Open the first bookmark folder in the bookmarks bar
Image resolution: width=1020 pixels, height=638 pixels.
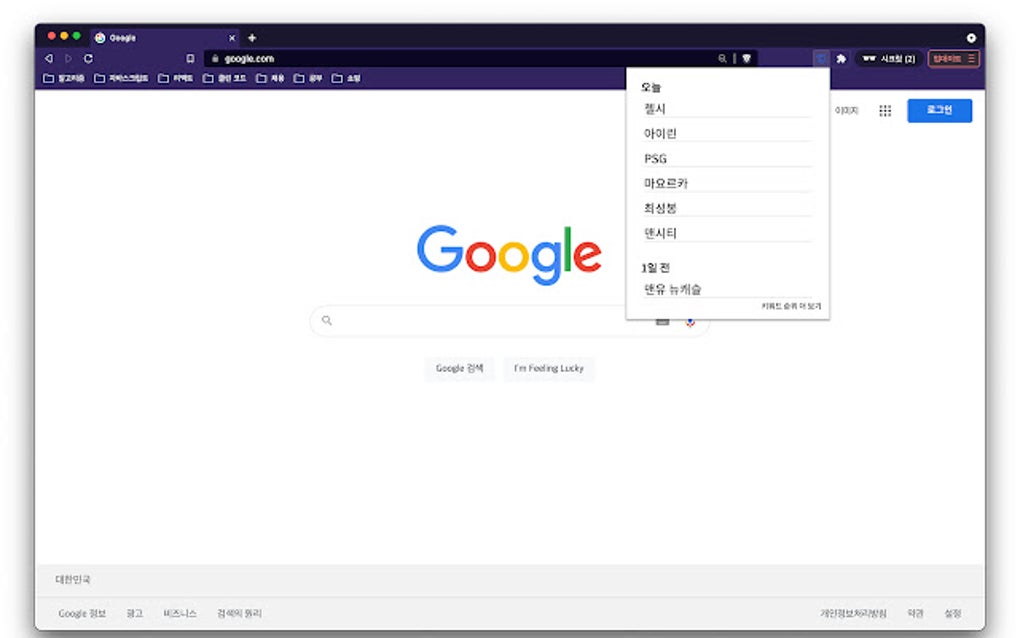64,78
